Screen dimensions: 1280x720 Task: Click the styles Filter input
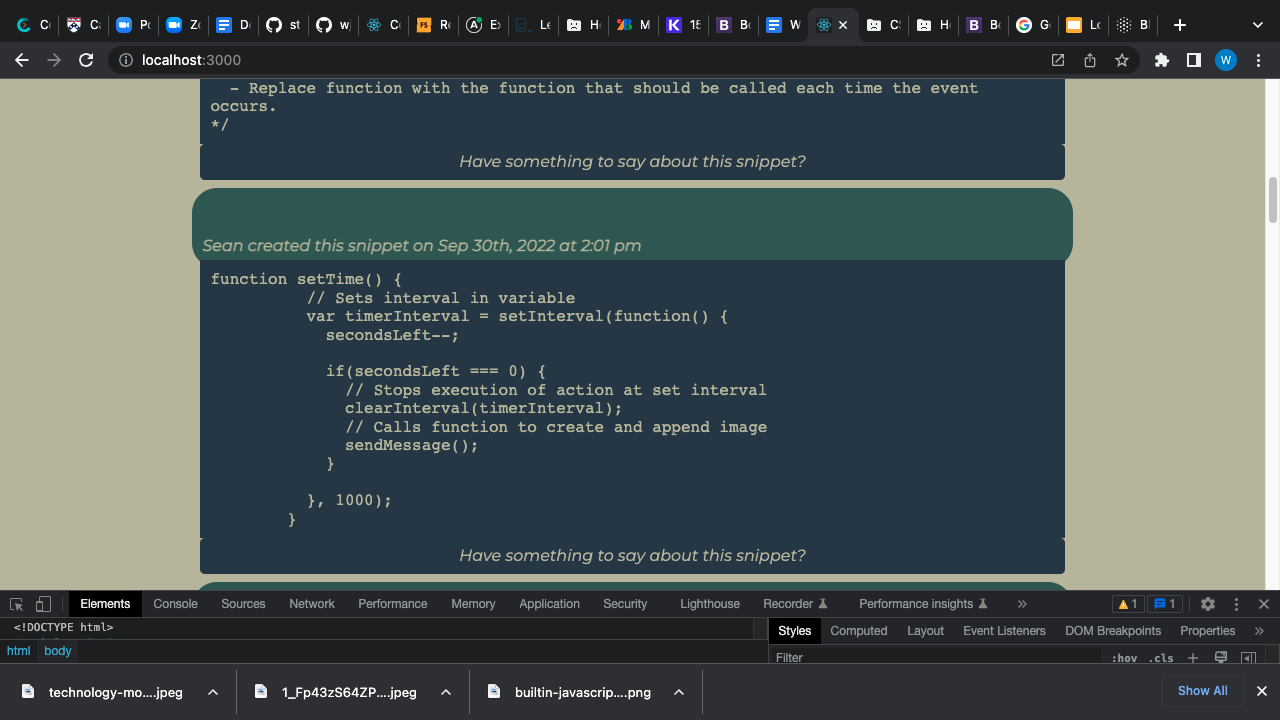pyautogui.click(x=935, y=657)
